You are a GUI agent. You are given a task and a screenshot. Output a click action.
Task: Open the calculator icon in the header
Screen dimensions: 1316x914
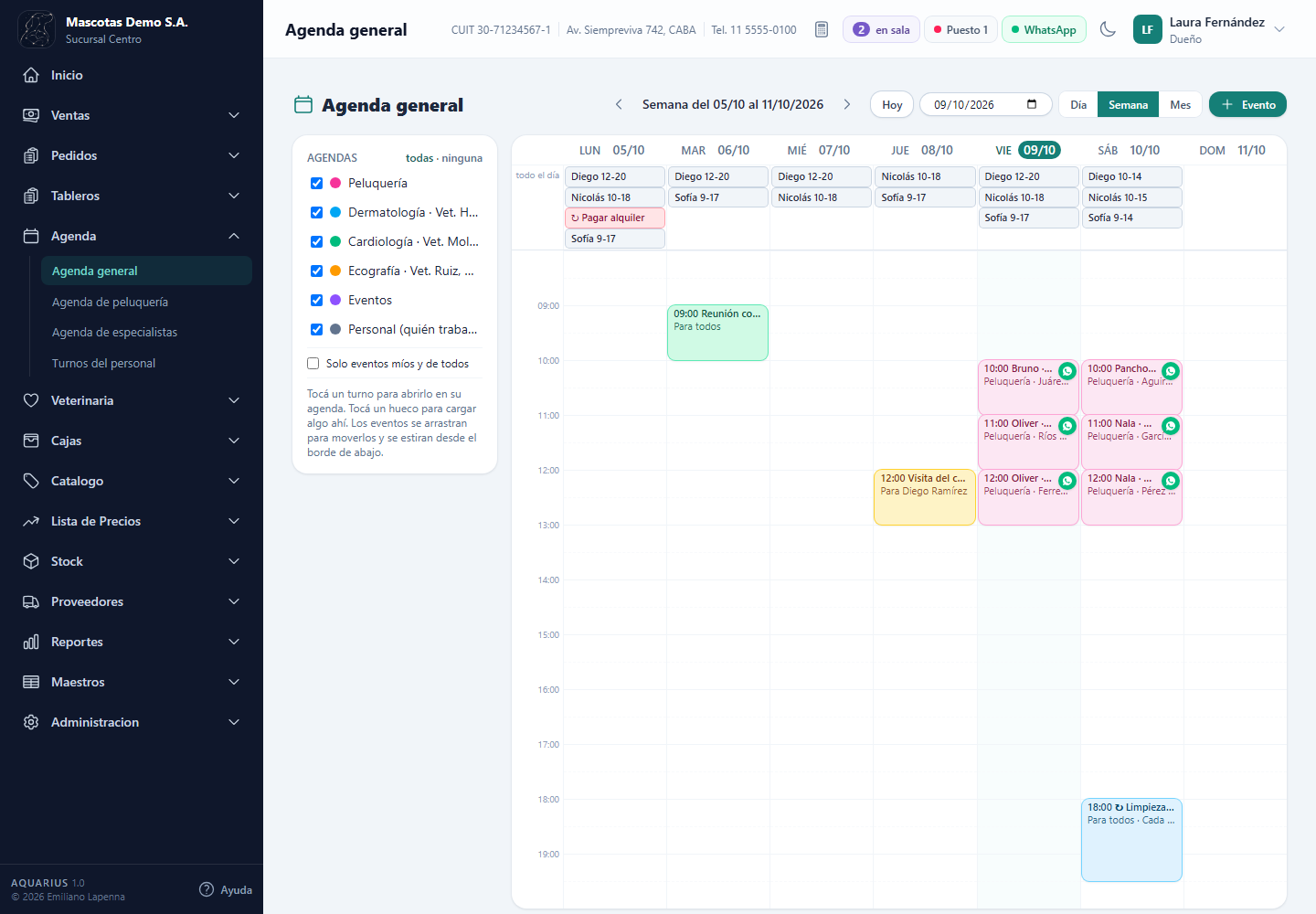tap(822, 29)
